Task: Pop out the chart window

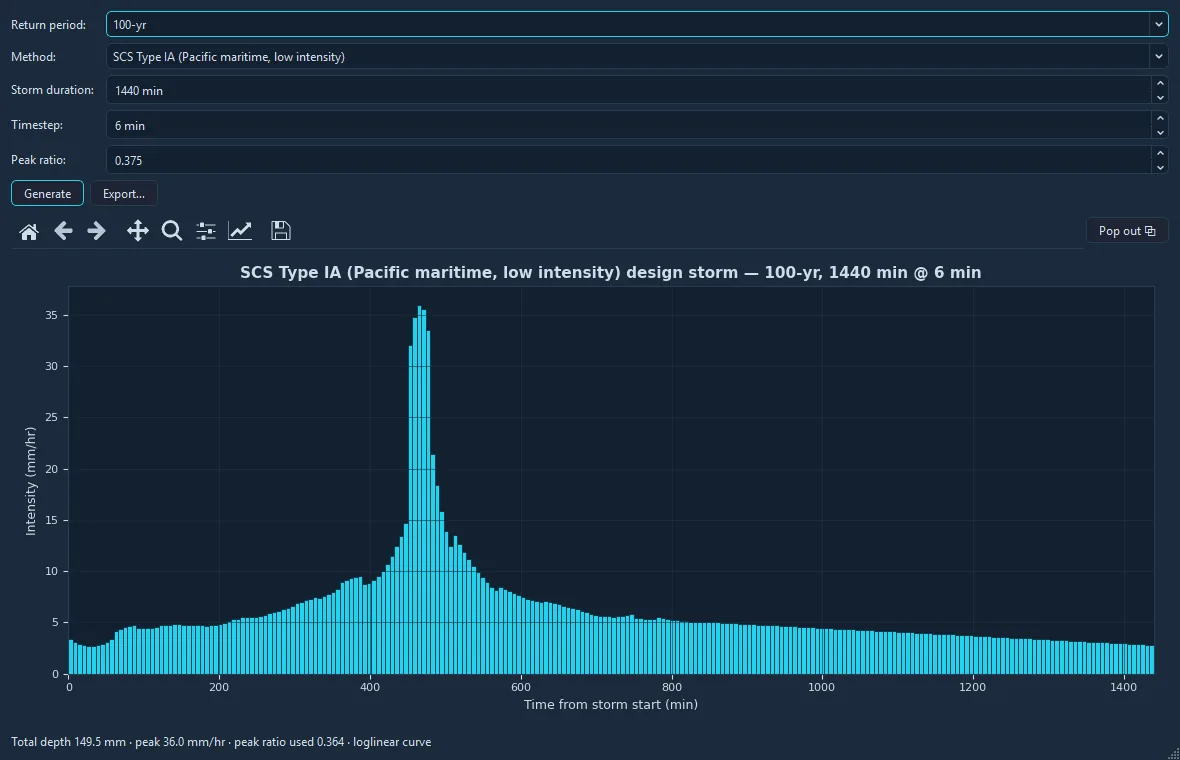Action: [1127, 231]
